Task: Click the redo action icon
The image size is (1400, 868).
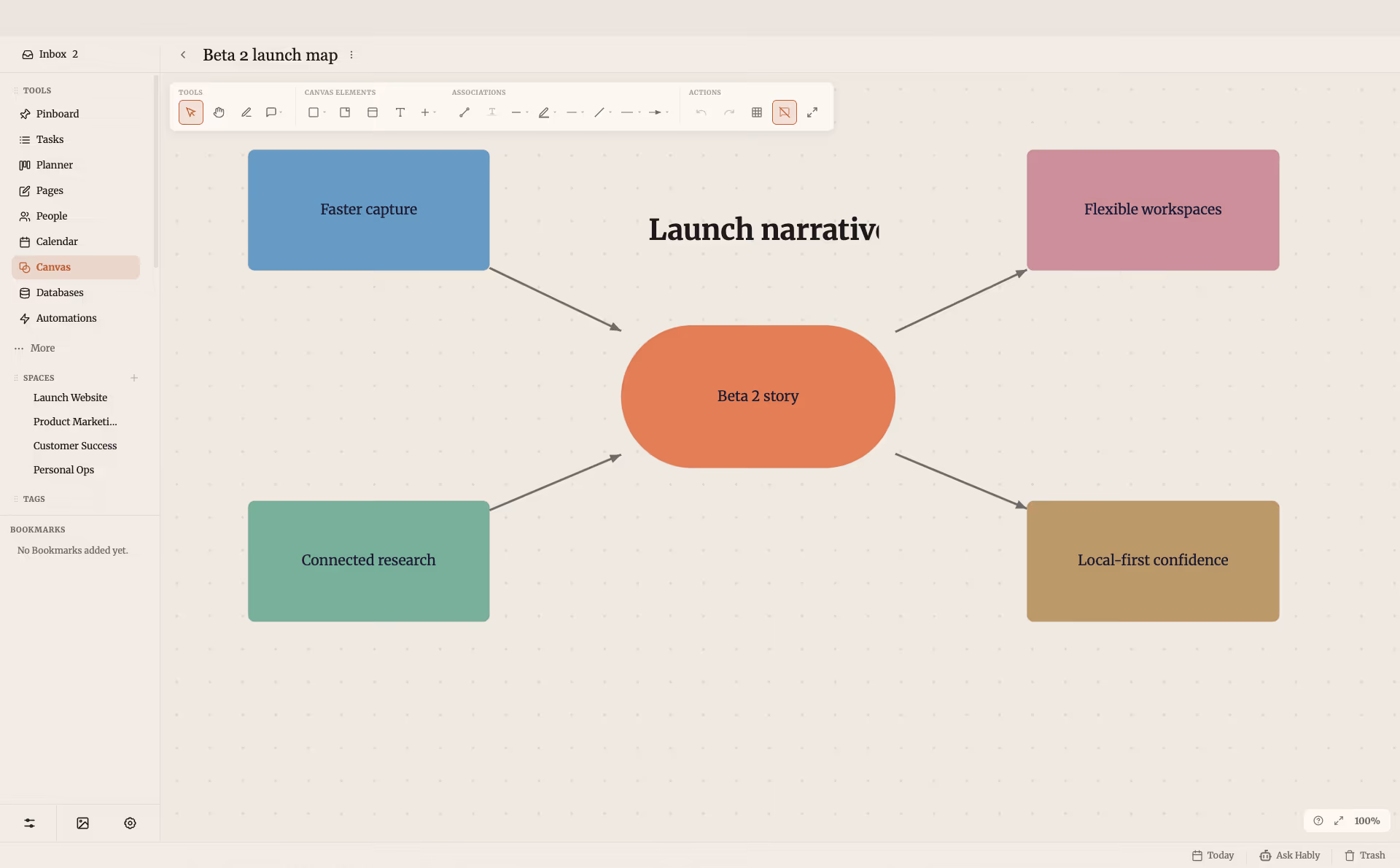Action: tap(728, 112)
